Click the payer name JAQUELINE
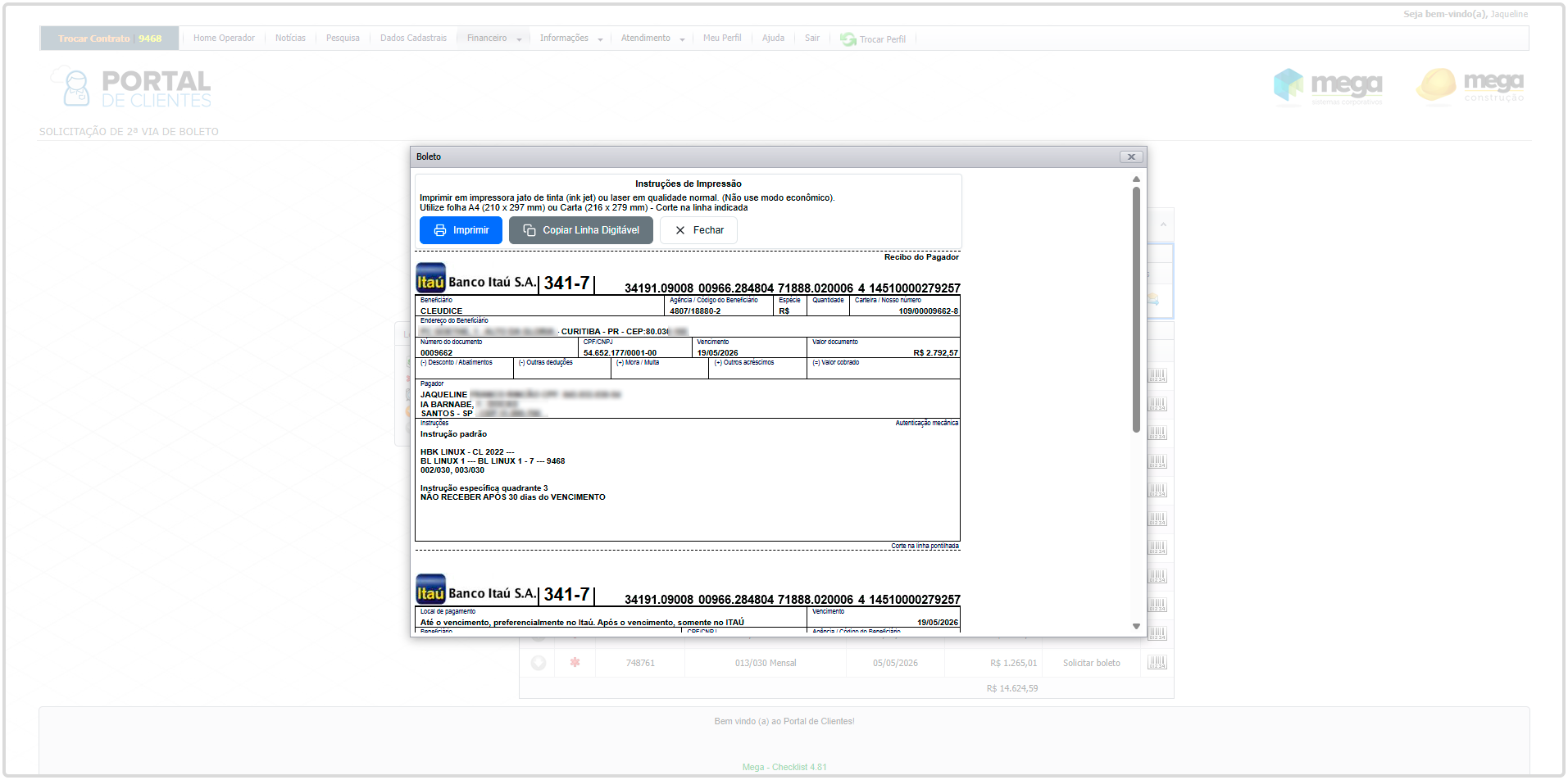Image resolution: width=1568 pixels, height=780 pixels. (x=443, y=395)
